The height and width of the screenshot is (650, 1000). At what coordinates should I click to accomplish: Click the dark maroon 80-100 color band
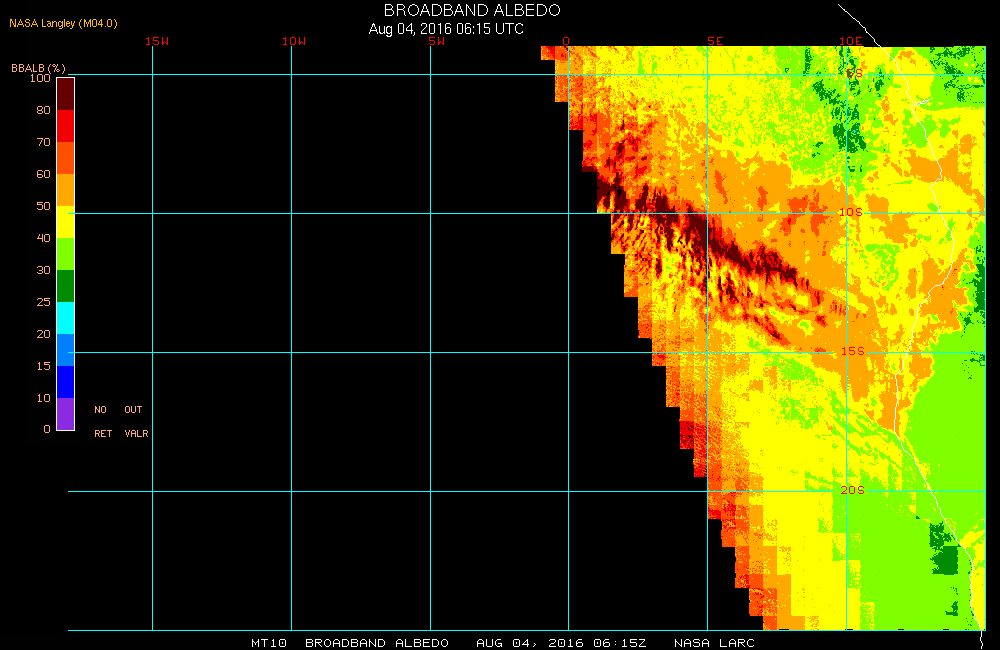66,94
